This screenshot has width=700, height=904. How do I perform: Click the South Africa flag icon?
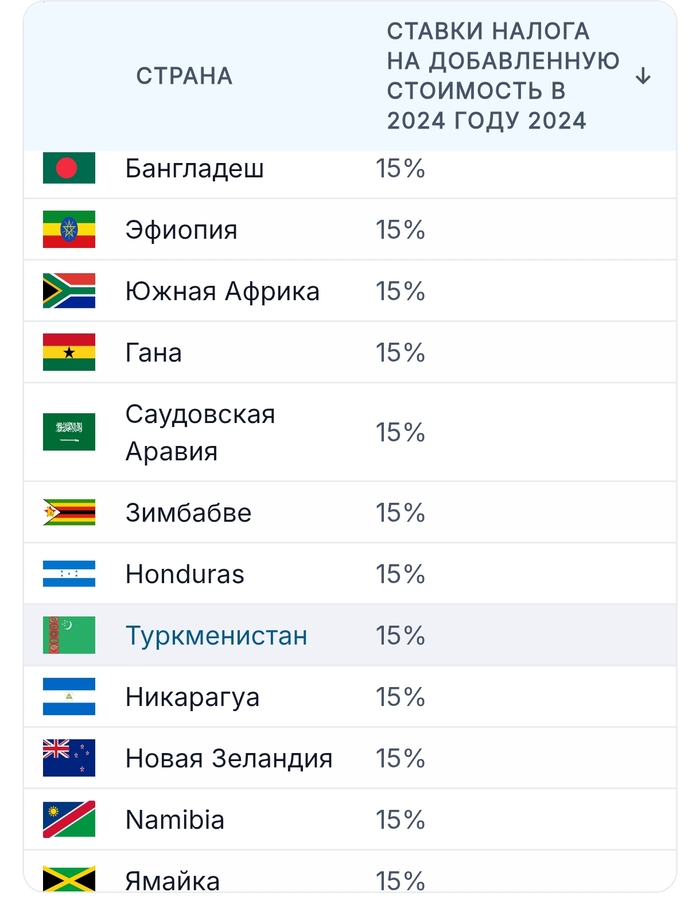69,291
